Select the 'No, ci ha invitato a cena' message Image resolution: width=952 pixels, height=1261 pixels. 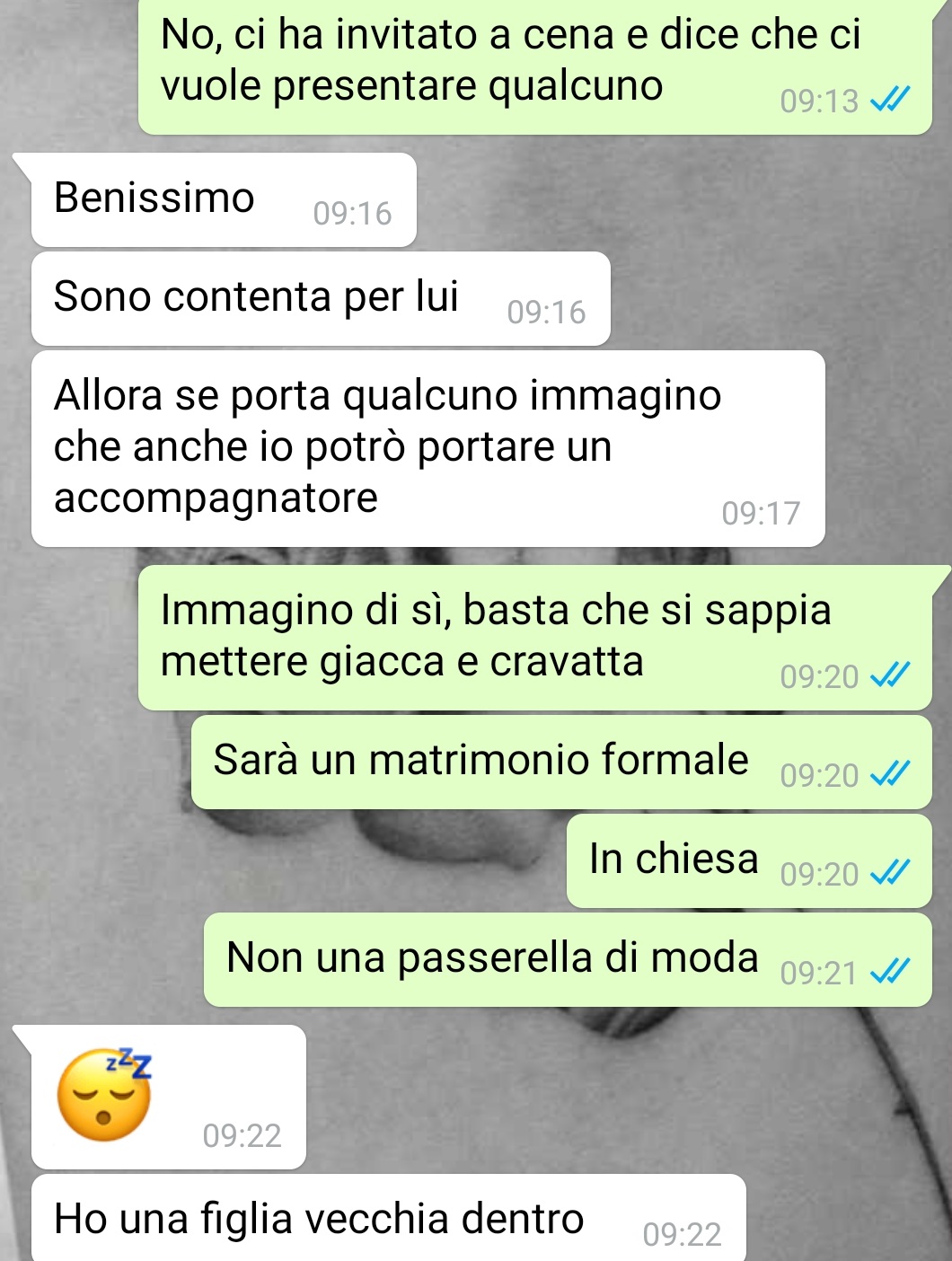(534, 65)
